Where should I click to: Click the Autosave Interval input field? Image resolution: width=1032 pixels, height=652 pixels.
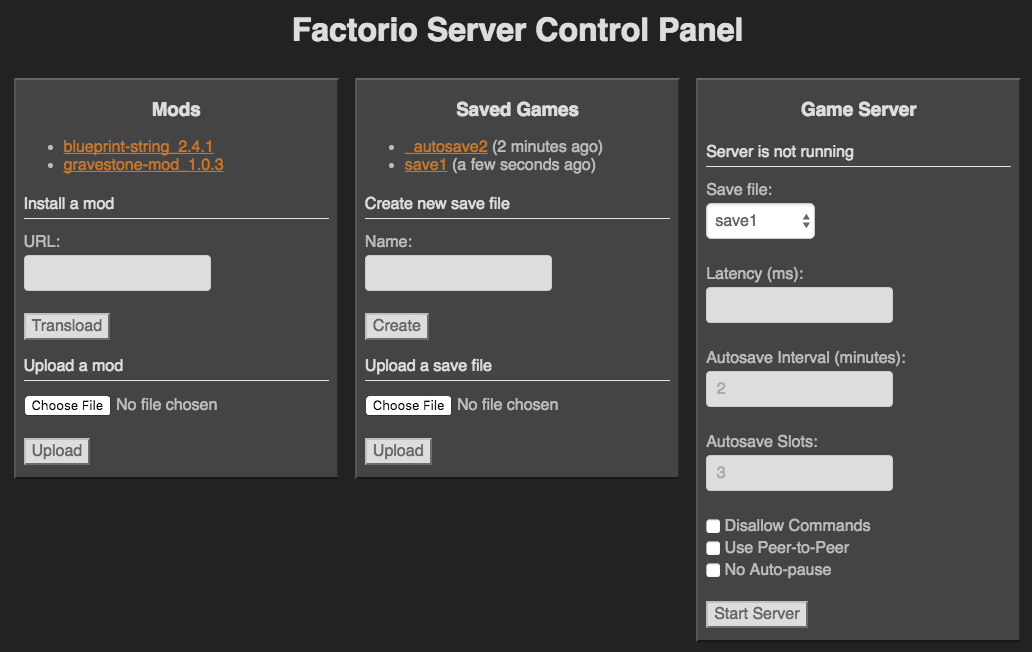click(799, 389)
